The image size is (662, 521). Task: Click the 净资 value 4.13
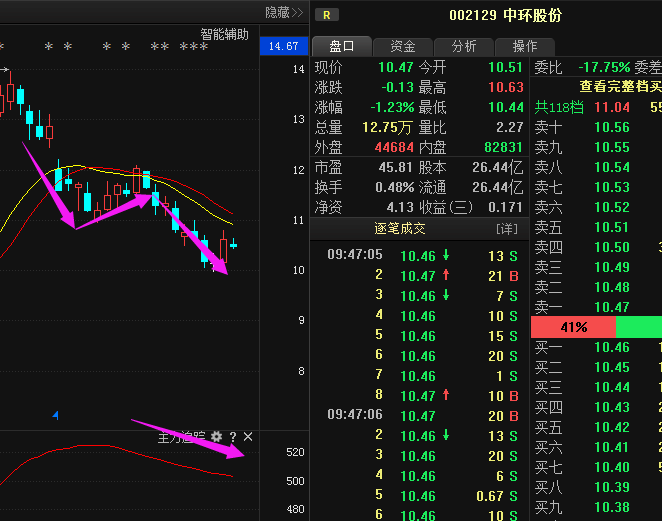pos(400,207)
